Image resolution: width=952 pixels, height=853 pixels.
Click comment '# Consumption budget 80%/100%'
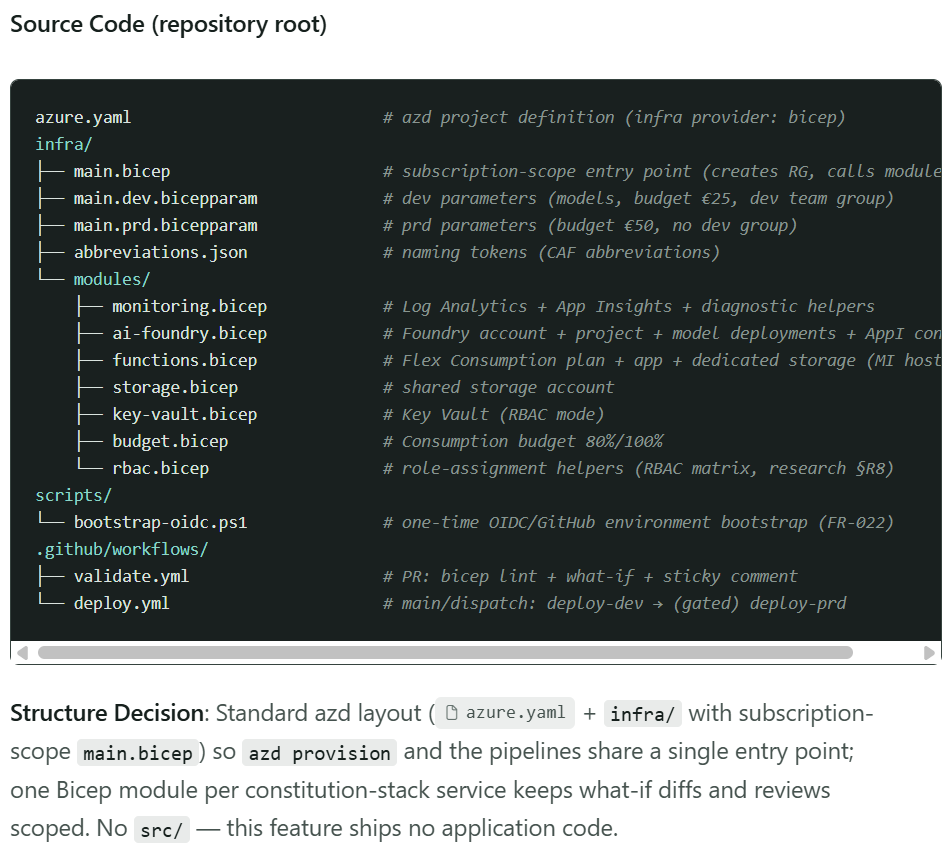tap(523, 441)
